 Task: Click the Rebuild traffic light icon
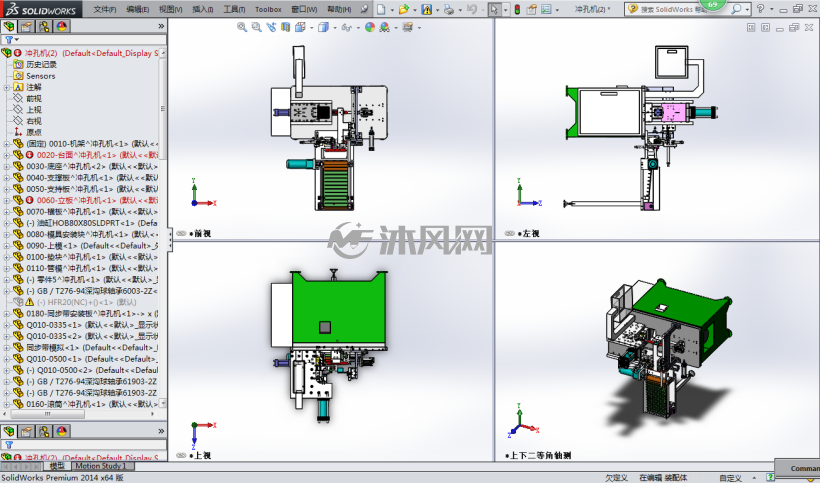pyautogui.click(x=517, y=9)
